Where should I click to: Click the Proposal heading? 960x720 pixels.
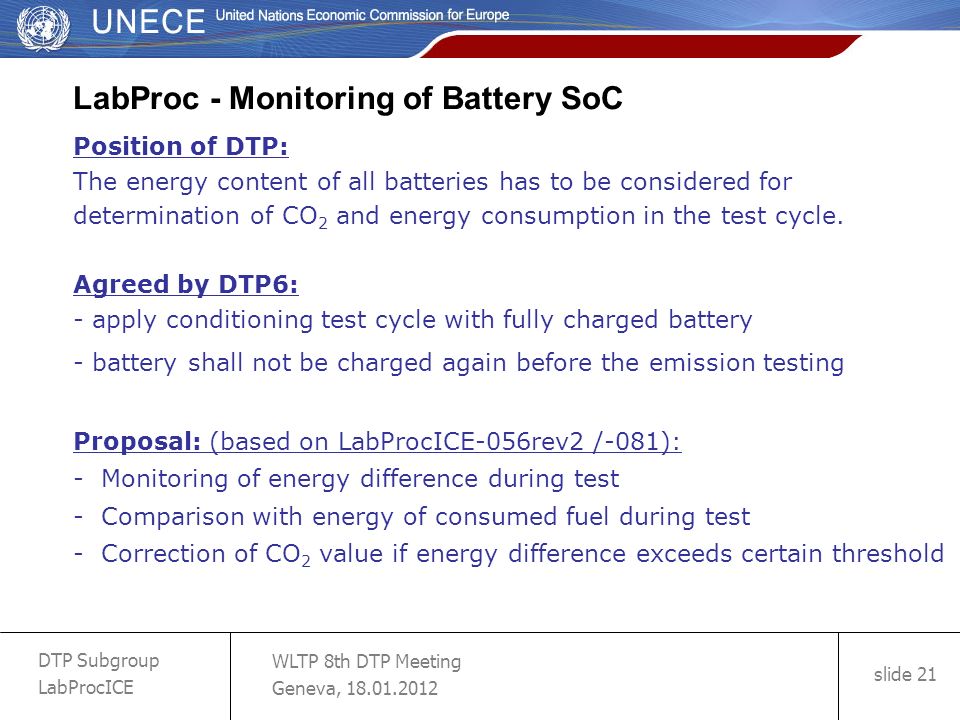pos(137,441)
